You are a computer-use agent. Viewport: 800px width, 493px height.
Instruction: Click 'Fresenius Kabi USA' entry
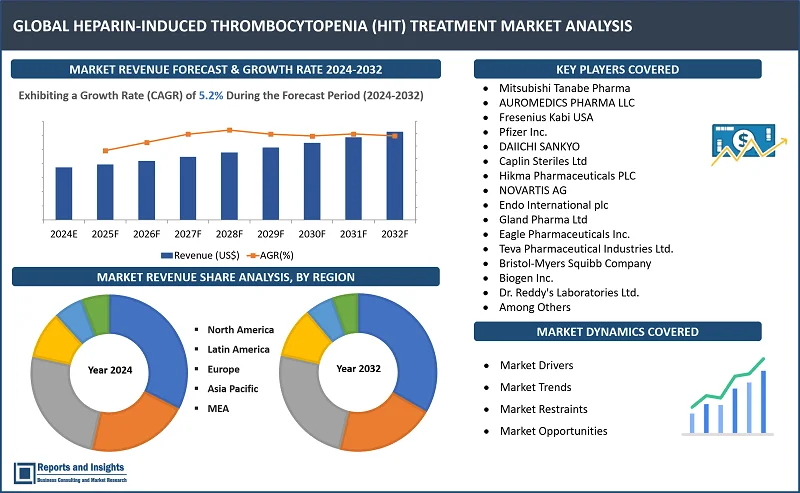[546, 117]
